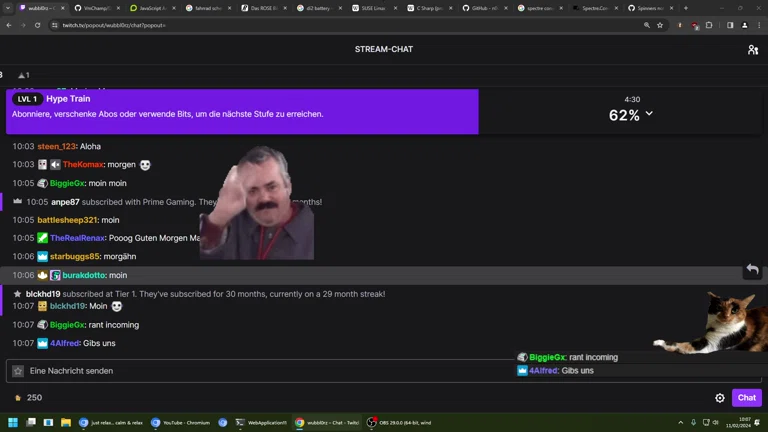Screen dimensions: 768x432
Task: Switch to the C Sharp Wikipedia tab
Action: click(x=430, y=8)
